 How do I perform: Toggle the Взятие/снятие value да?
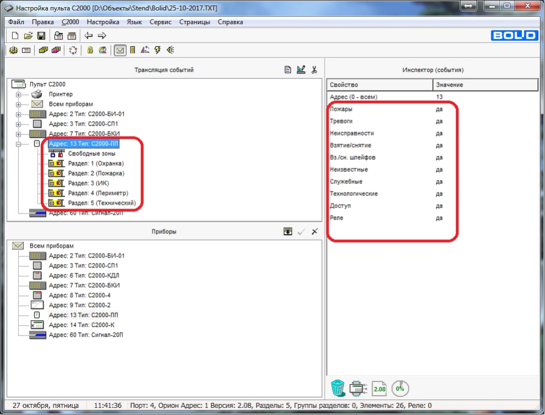tap(439, 146)
